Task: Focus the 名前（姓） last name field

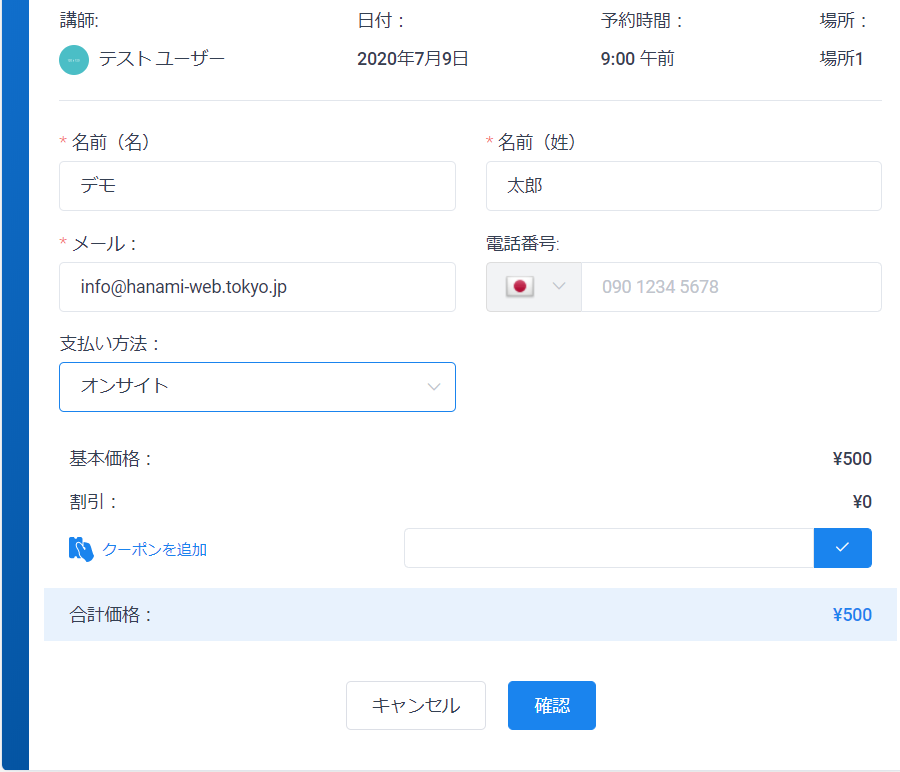Action: point(684,186)
